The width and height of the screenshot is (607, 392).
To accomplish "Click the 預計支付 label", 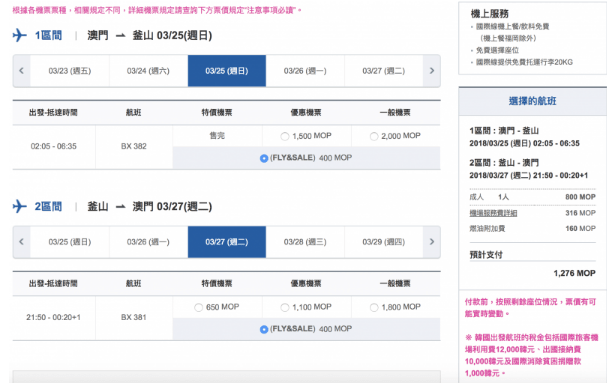I will click(486, 255).
